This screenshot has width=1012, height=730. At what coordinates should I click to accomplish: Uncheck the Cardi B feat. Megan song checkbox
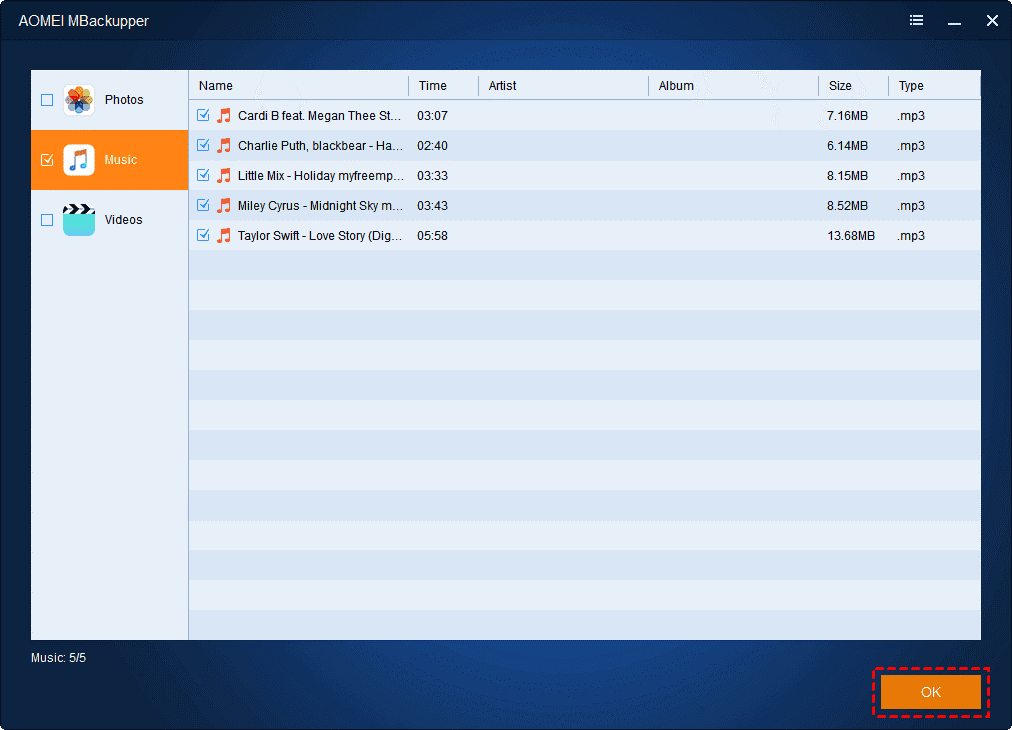tap(203, 115)
